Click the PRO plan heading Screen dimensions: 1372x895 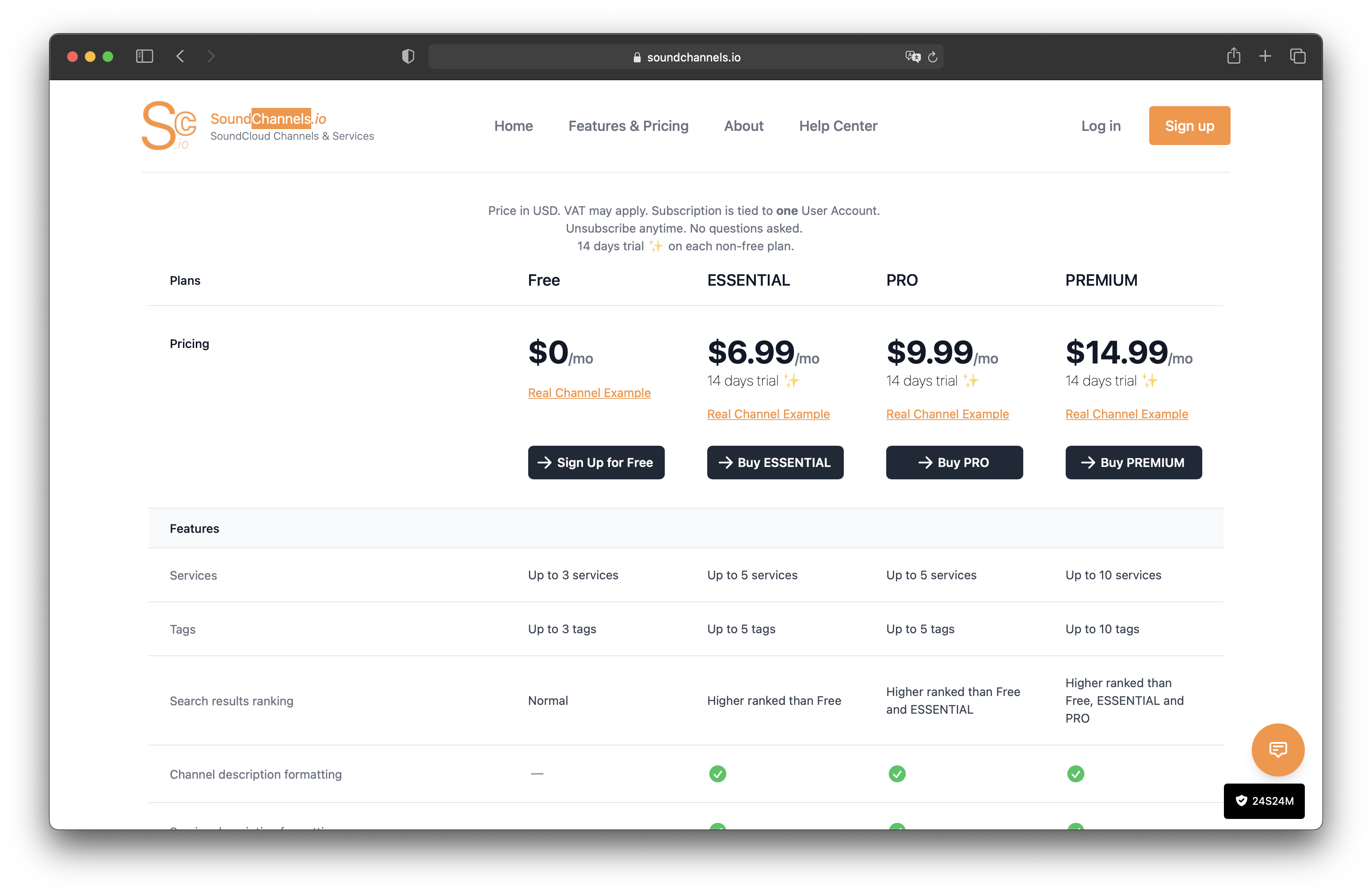click(902, 280)
